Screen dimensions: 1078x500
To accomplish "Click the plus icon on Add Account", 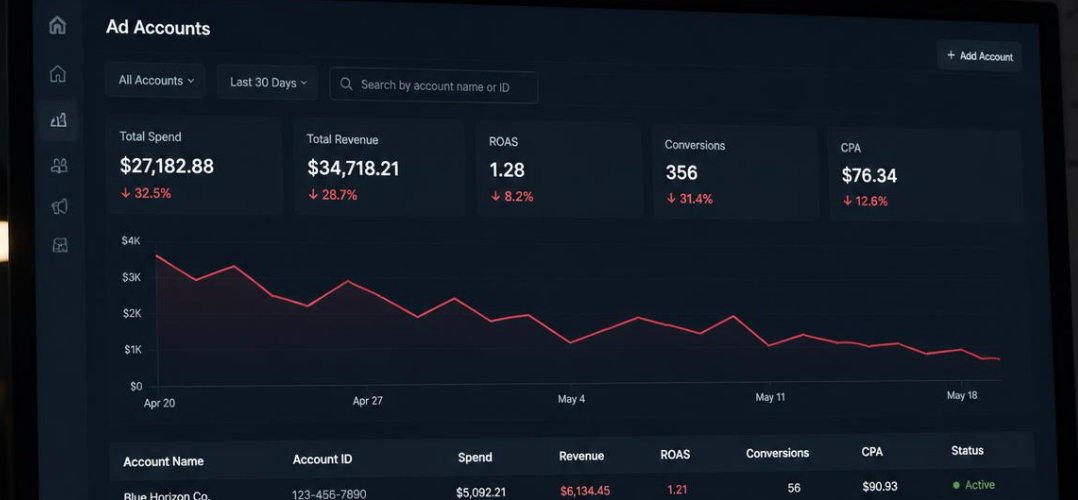I will coord(951,55).
